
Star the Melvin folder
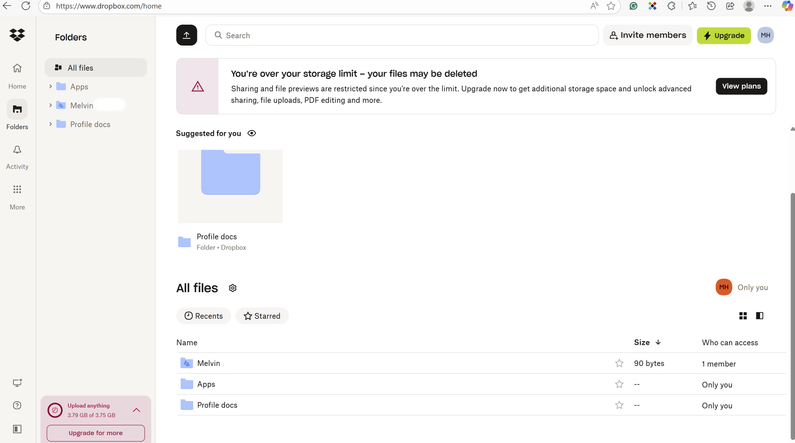(619, 364)
